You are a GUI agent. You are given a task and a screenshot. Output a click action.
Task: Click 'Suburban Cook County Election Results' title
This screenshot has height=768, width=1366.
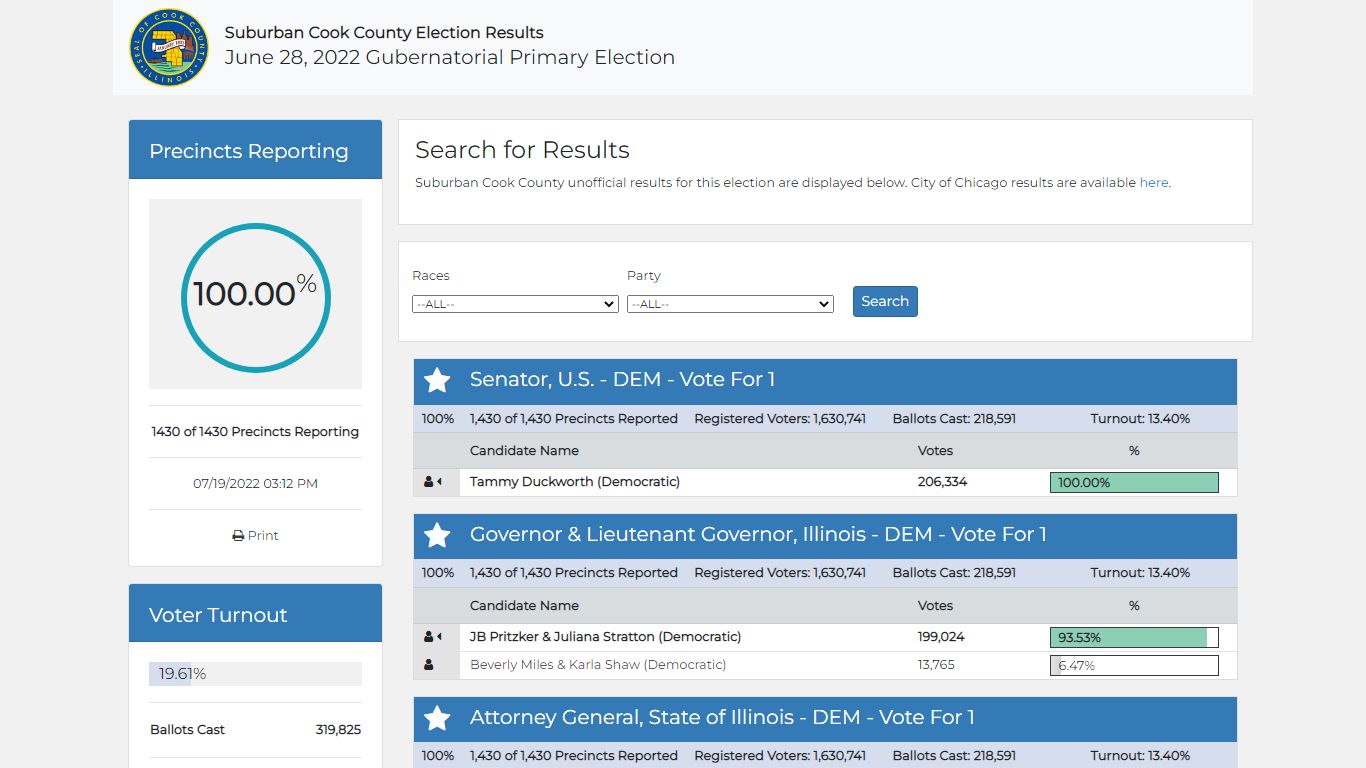384,33
